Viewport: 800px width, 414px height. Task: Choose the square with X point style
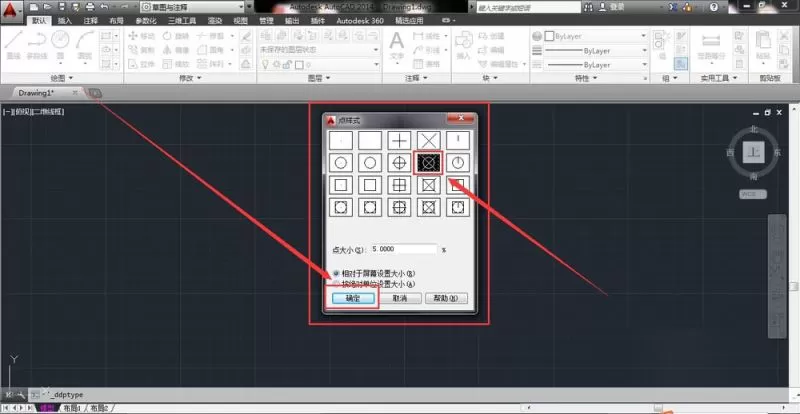(429, 185)
